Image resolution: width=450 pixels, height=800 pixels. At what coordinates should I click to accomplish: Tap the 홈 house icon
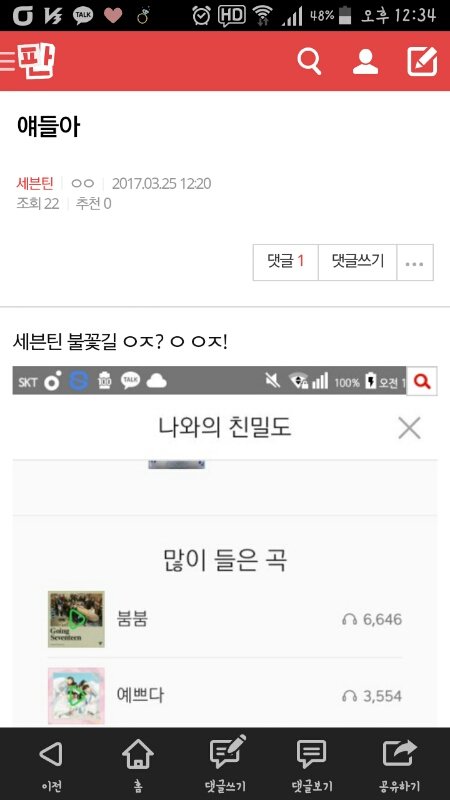138,763
